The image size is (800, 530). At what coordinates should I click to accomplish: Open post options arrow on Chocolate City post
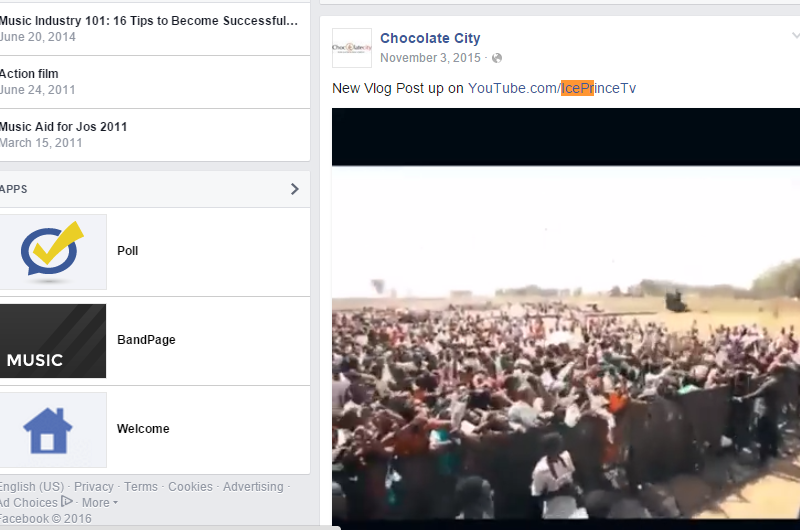point(795,36)
